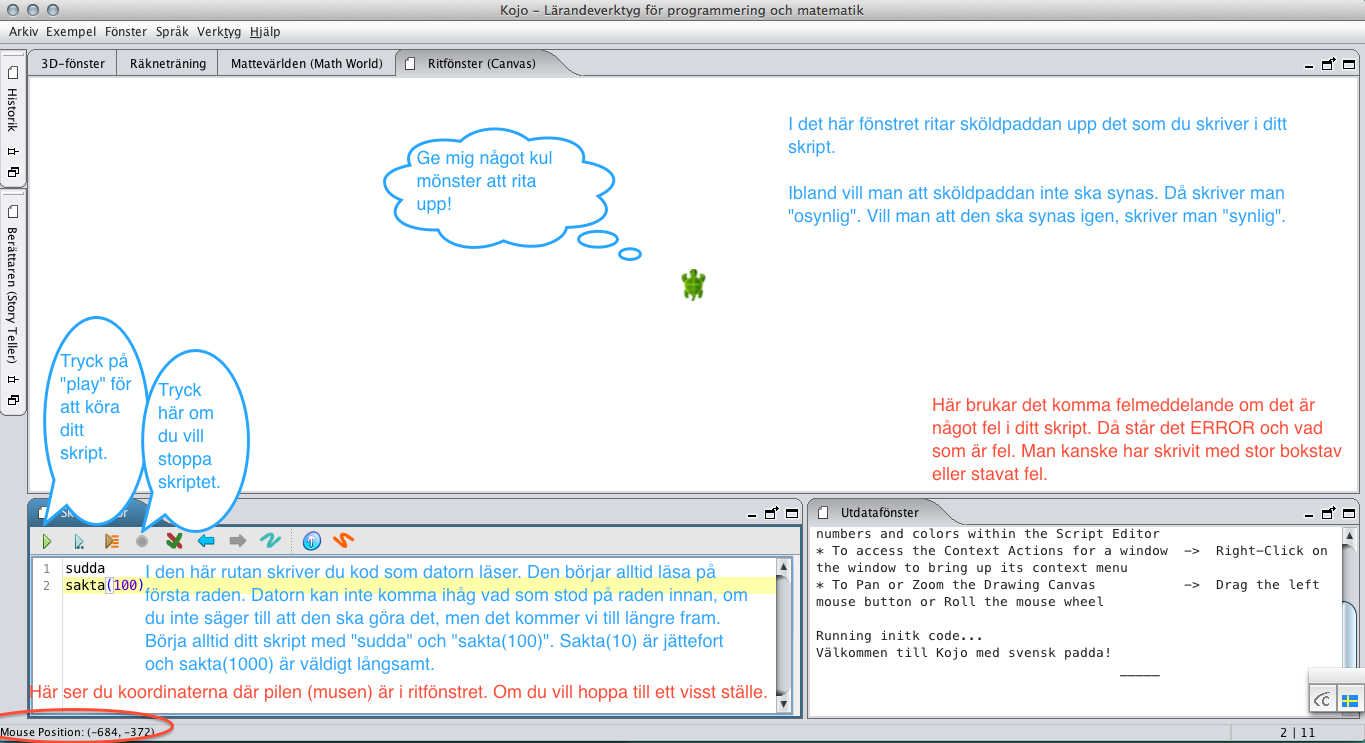Screen dimensions: 1365x743
Task: Click the code line "sudda" in the editor
Action: coord(85,568)
